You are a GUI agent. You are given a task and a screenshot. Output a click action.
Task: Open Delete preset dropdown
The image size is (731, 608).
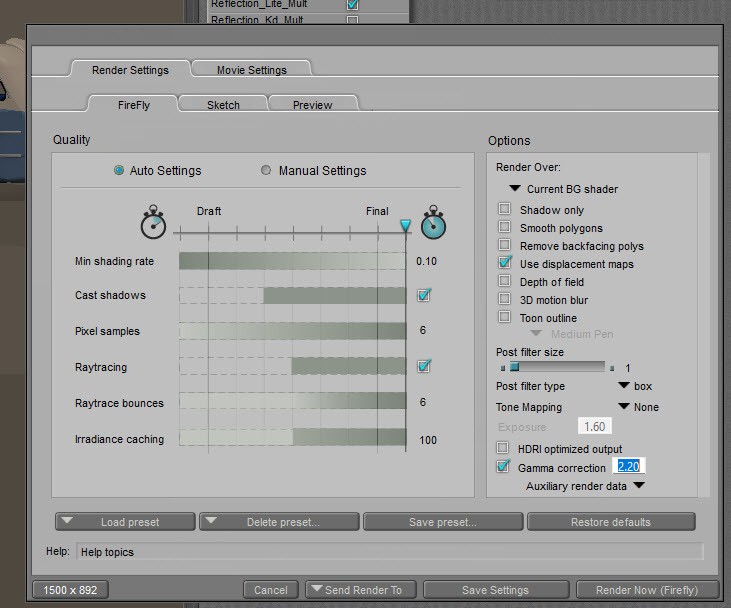pyautogui.click(x=279, y=522)
